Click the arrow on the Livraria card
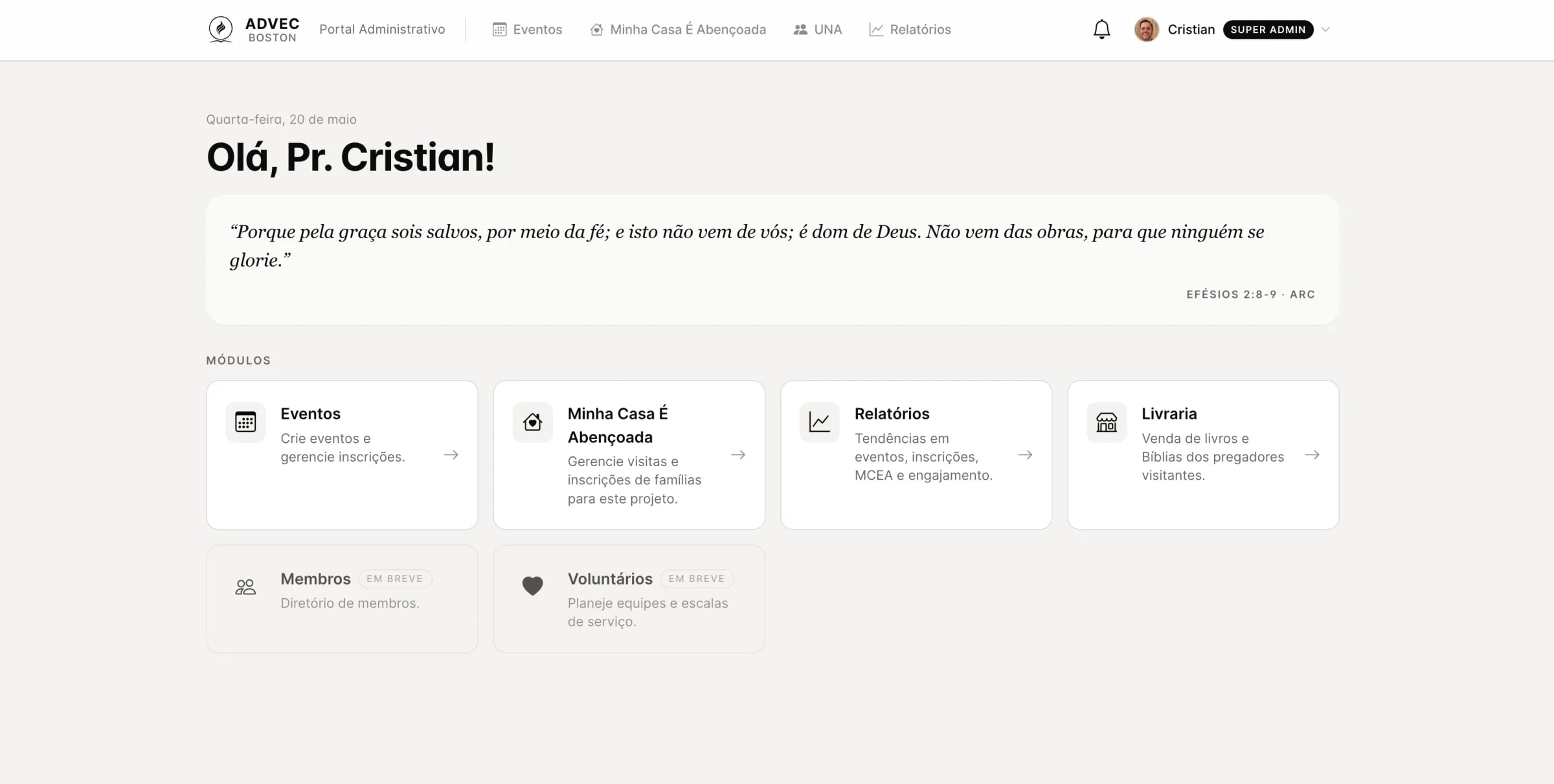Screen dimensions: 1554x784 pos(1312,455)
